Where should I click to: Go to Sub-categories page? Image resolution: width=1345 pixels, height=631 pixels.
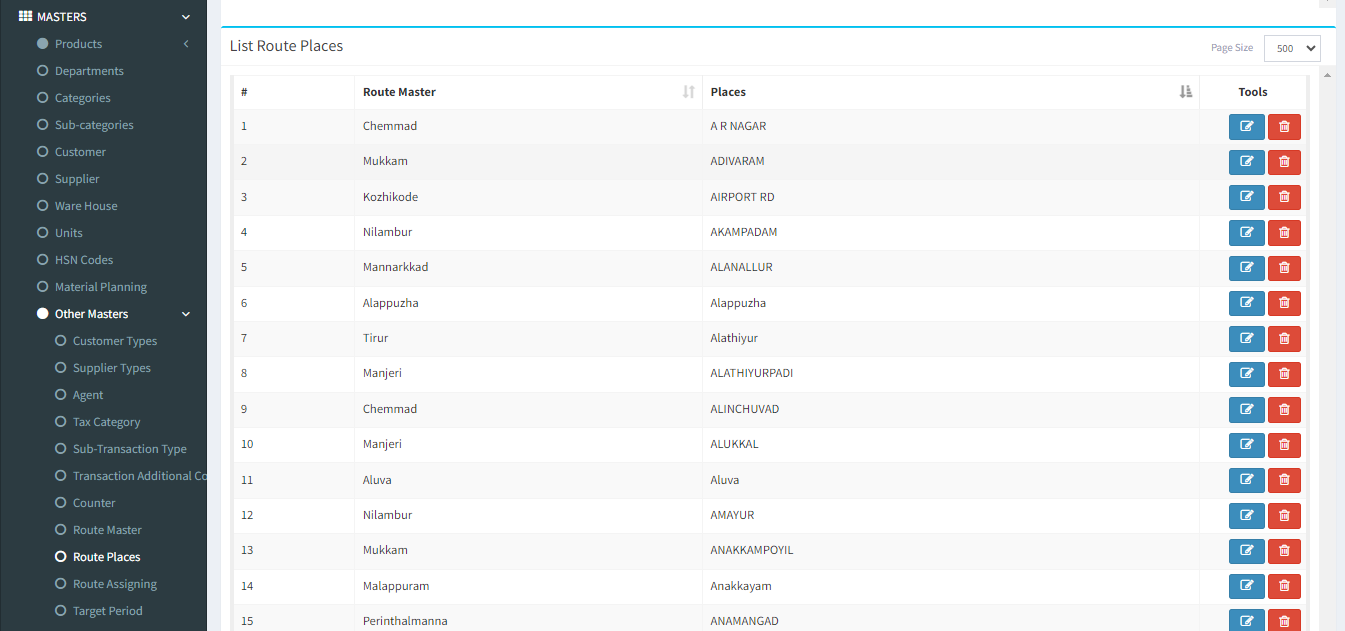click(94, 125)
